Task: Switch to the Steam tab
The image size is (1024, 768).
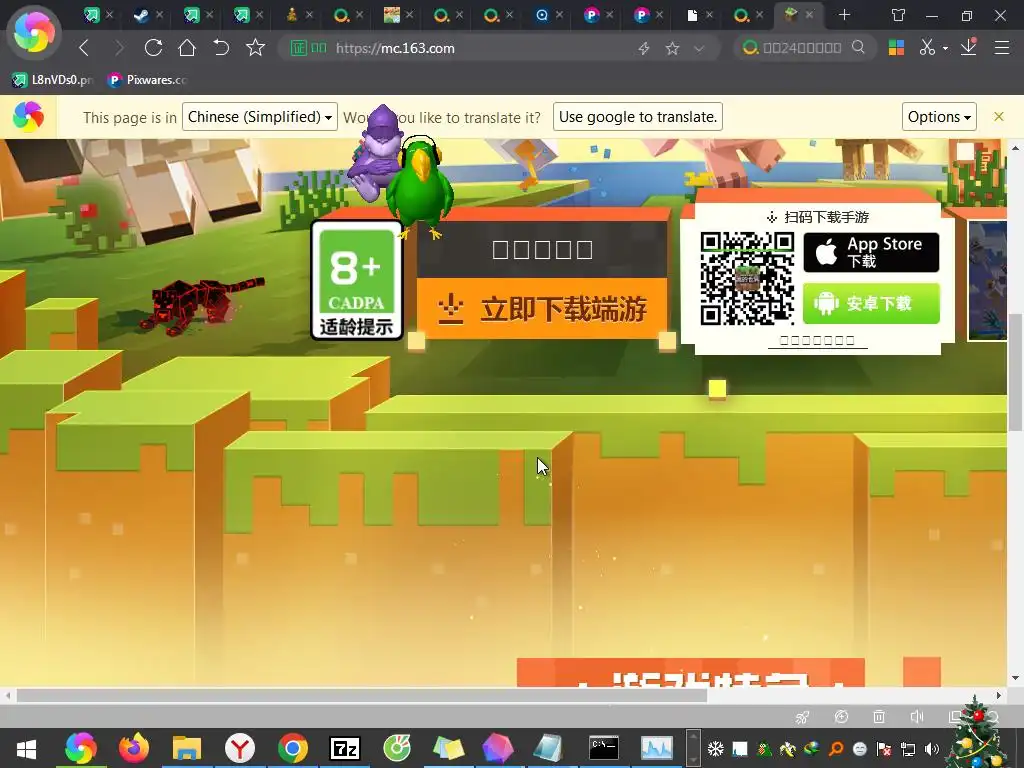Action: [140, 15]
